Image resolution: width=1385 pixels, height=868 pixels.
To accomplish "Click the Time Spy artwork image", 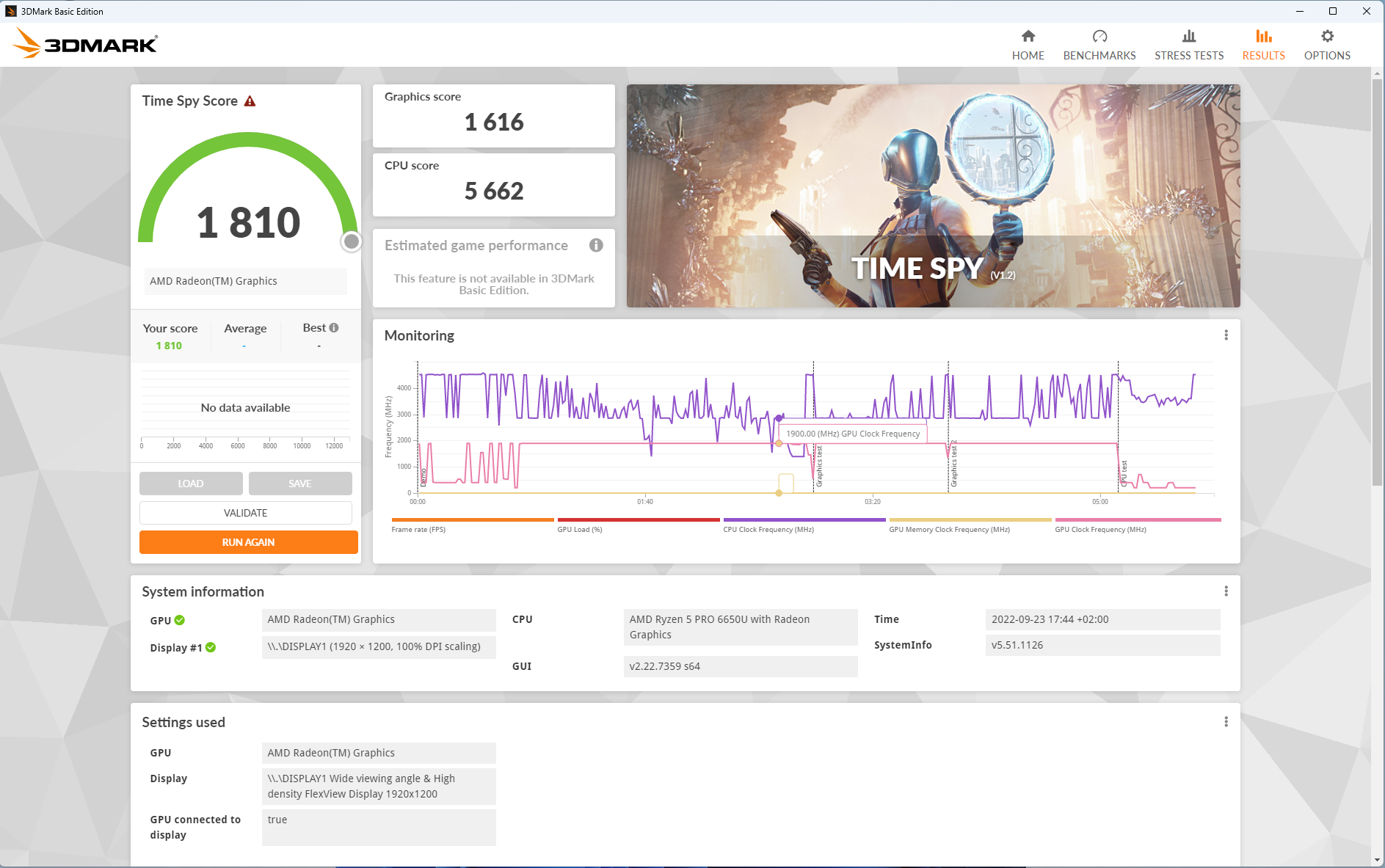I will (933, 196).
